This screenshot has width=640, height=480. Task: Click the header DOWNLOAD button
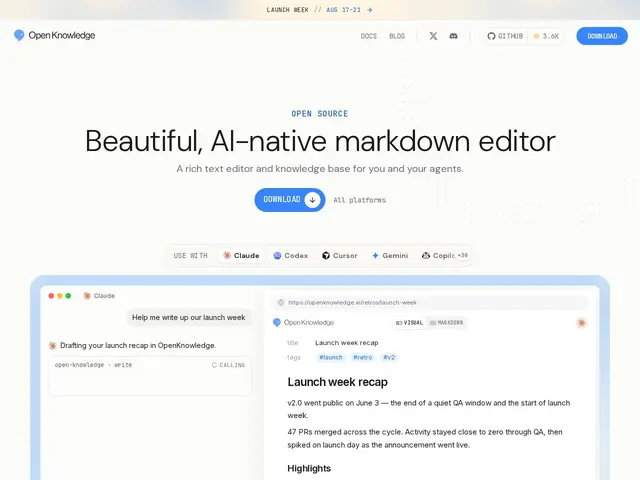click(x=602, y=36)
